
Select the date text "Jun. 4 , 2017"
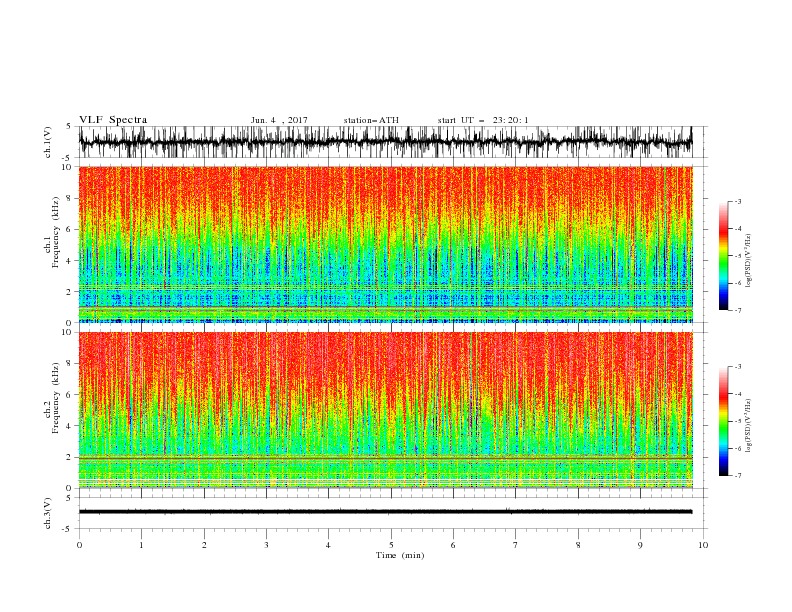tap(279, 120)
